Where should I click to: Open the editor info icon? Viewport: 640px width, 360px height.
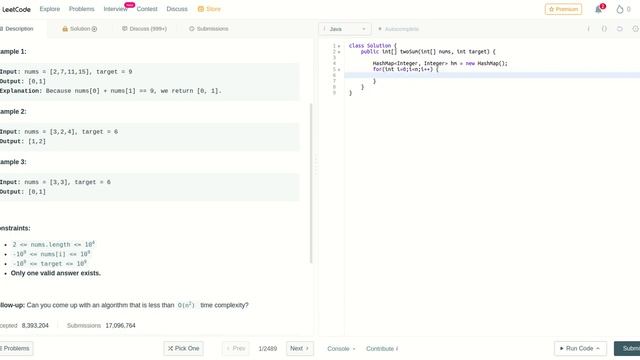(x=588, y=29)
